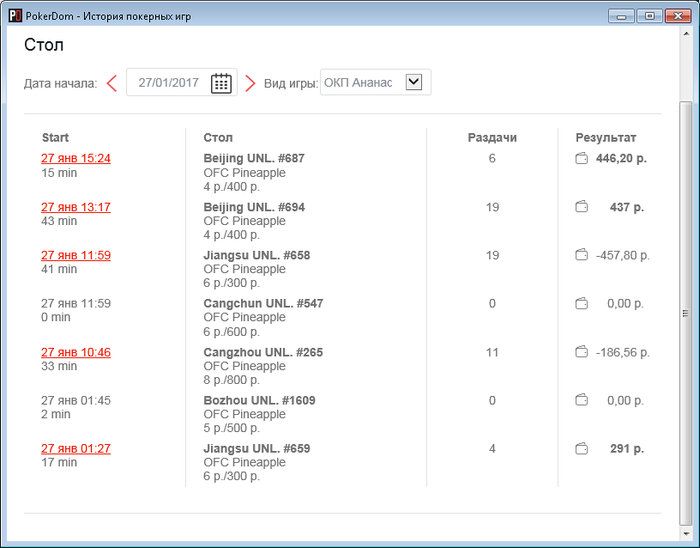Select table name Jiangsu UNL. #658

click(257, 255)
